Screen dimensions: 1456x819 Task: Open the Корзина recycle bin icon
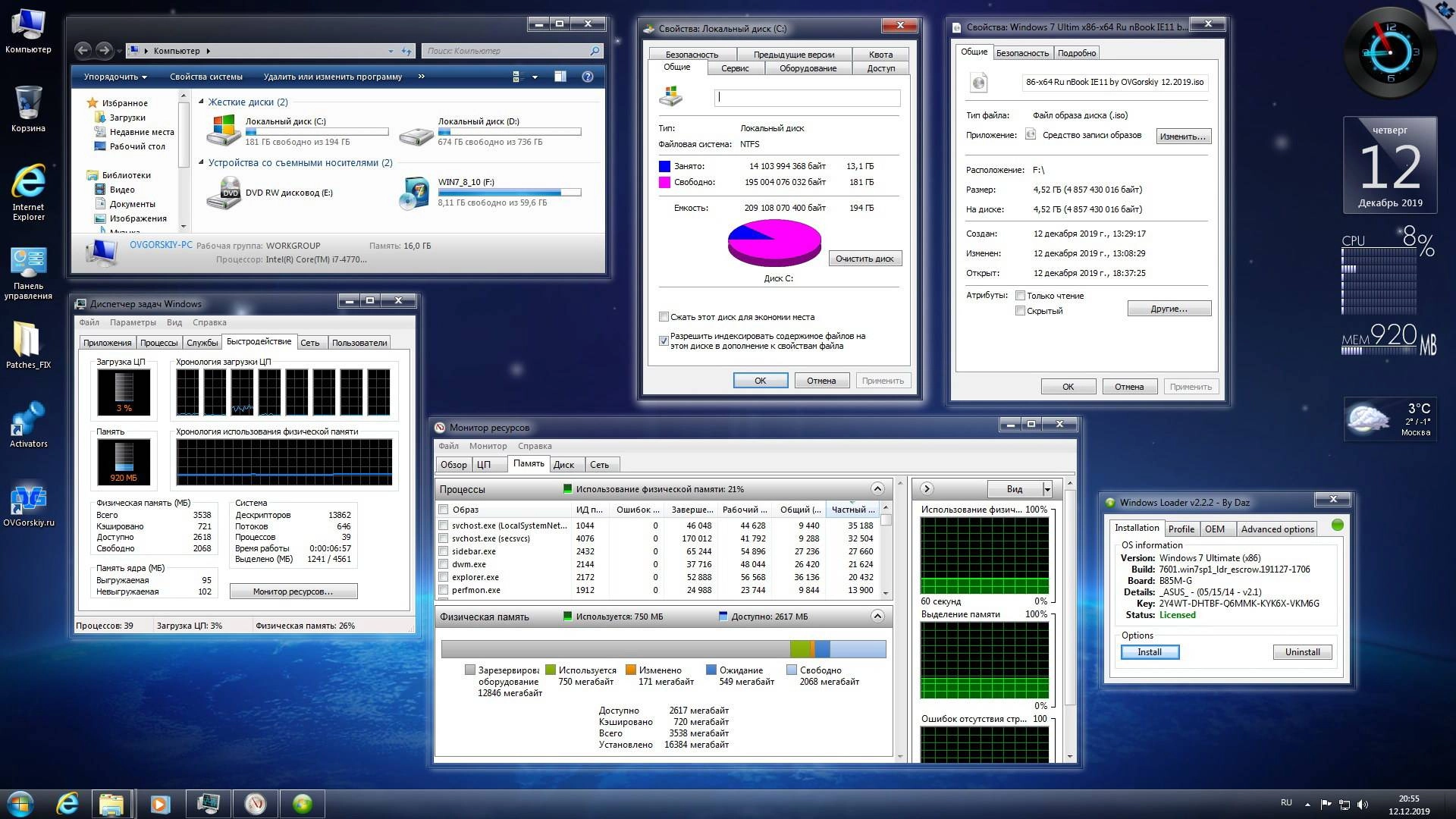pyautogui.click(x=28, y=108)
